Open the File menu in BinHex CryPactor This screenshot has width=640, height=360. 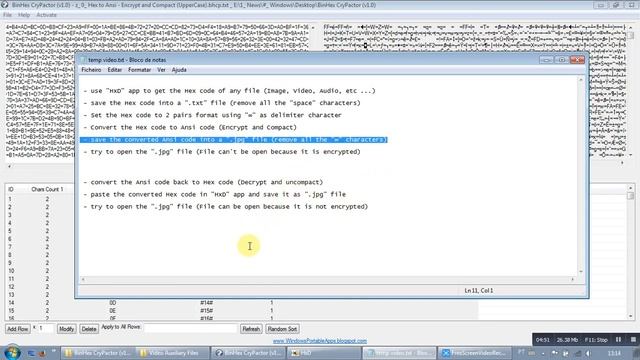pos(7,15)
